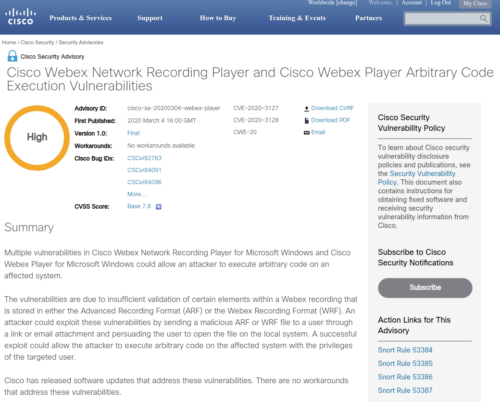This screenshot has height=402, width=500.
Task: Click the Subscribe button
Action: click(x=425, y=288)
